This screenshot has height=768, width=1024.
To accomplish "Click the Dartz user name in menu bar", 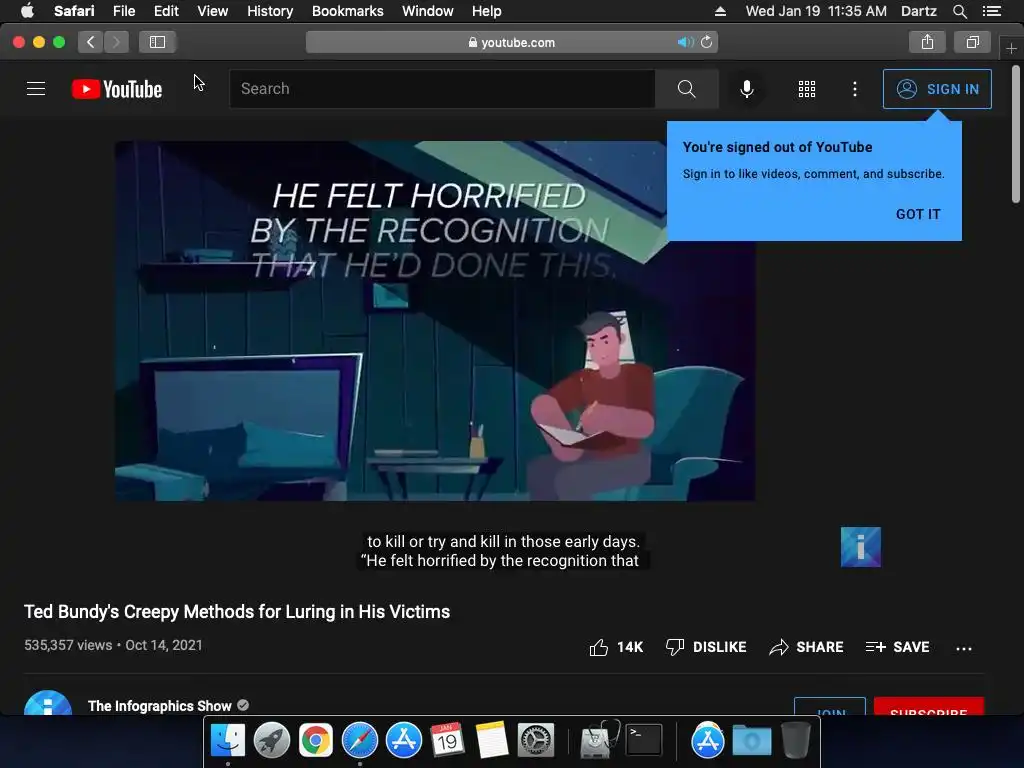I will 918,11.
